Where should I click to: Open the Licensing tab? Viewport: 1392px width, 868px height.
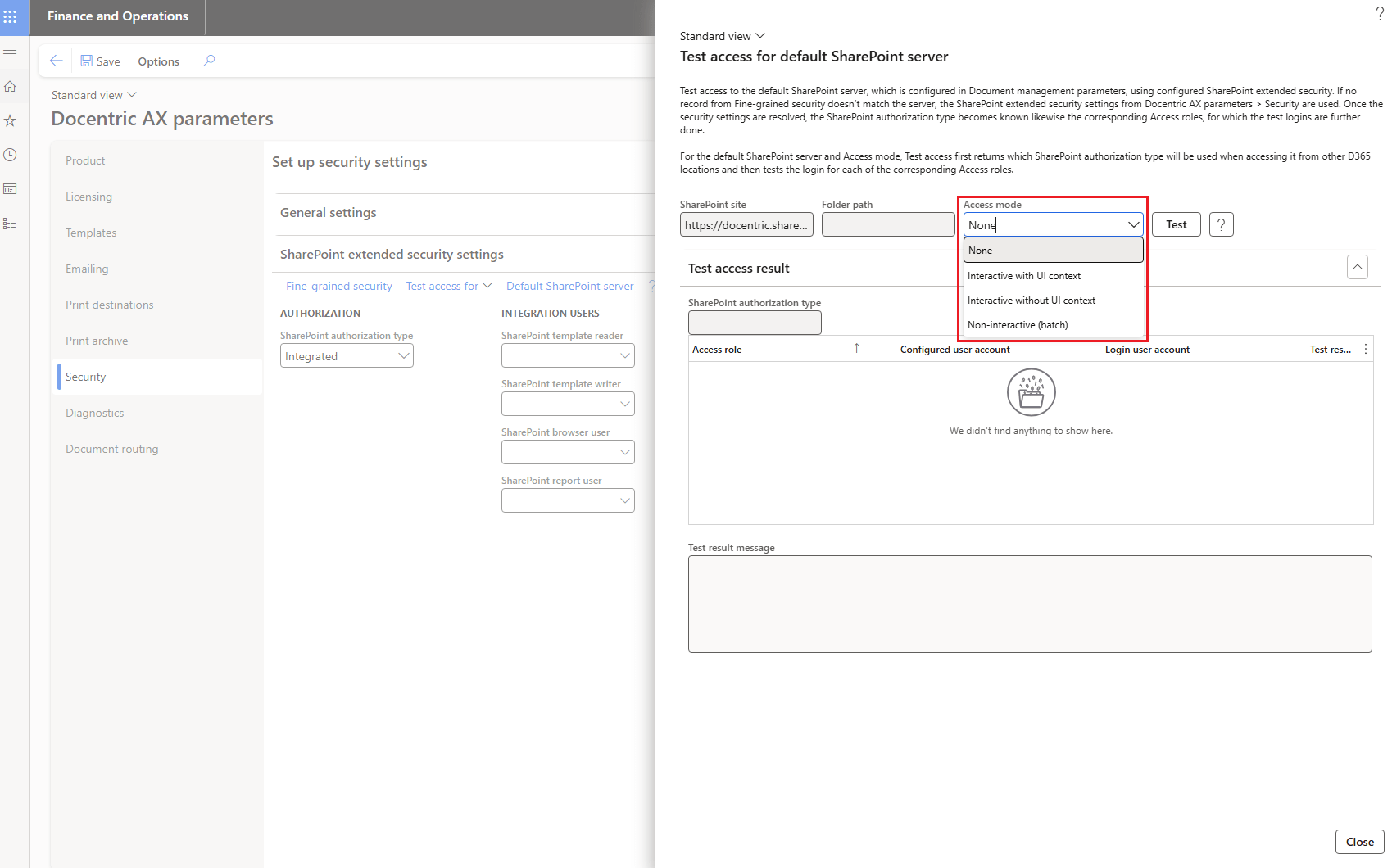(88, 197)
